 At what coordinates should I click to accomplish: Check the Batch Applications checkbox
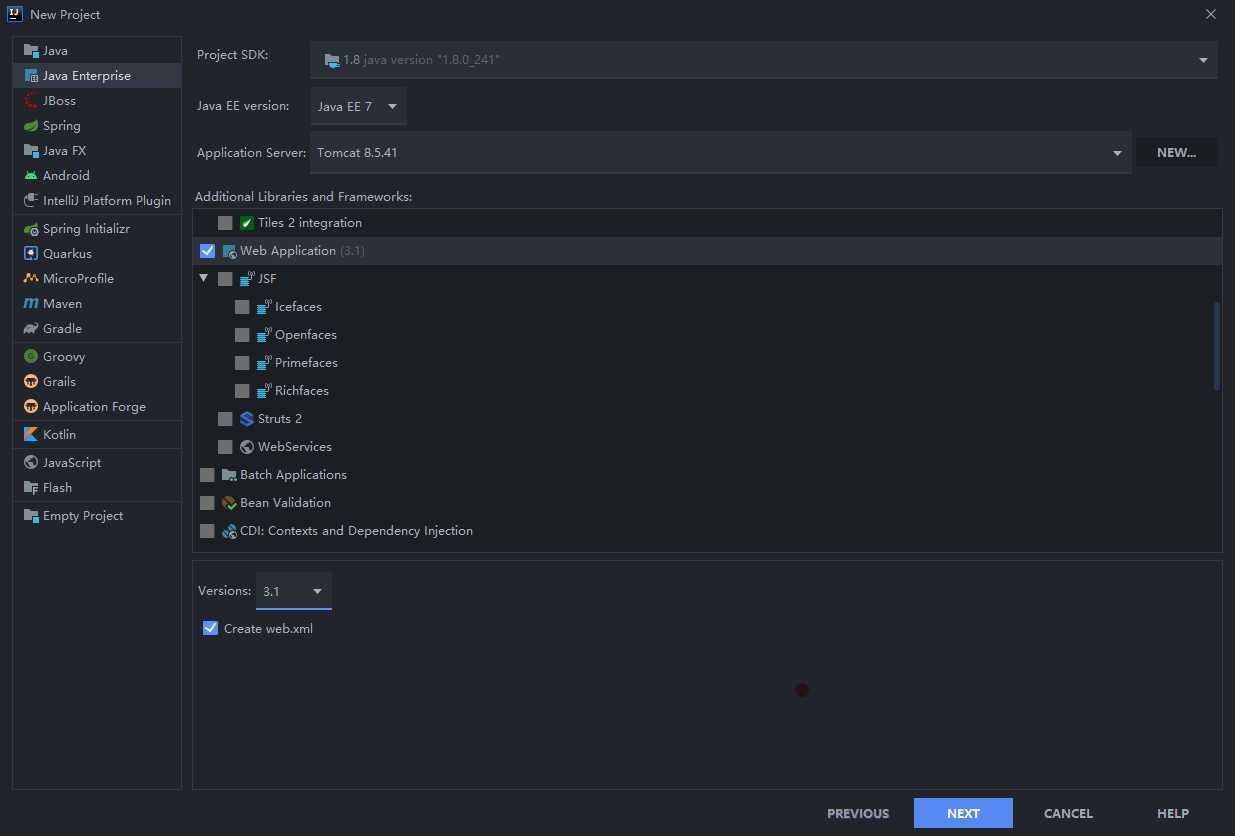207,475
